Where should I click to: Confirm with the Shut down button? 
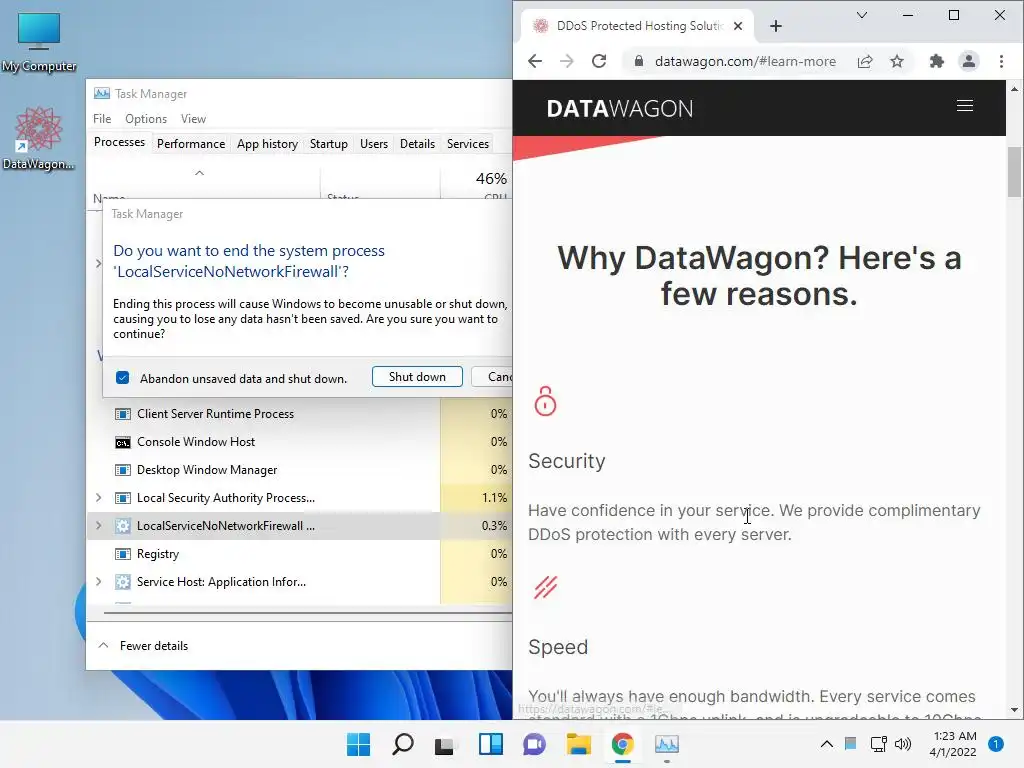click(417, 377)
